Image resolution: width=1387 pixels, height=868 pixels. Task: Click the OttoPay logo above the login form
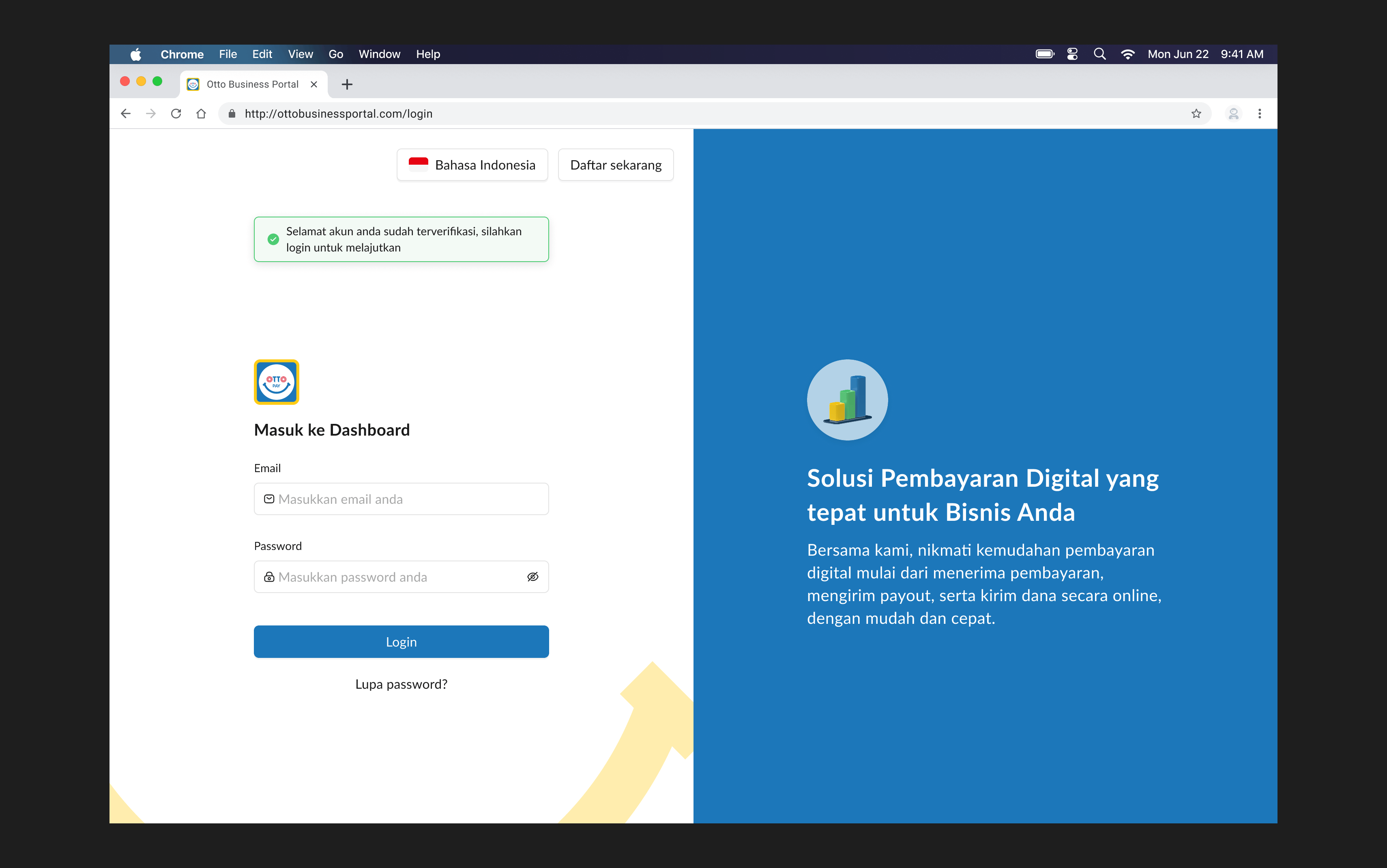click(276, 382)
